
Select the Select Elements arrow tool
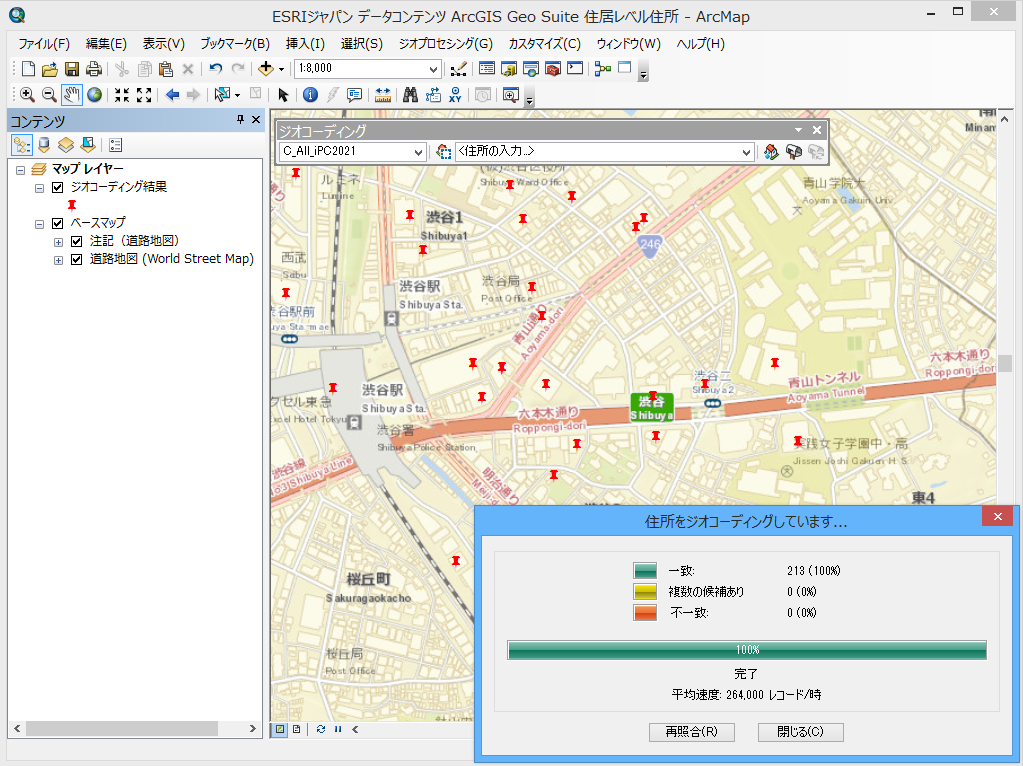tap(282, 95)
